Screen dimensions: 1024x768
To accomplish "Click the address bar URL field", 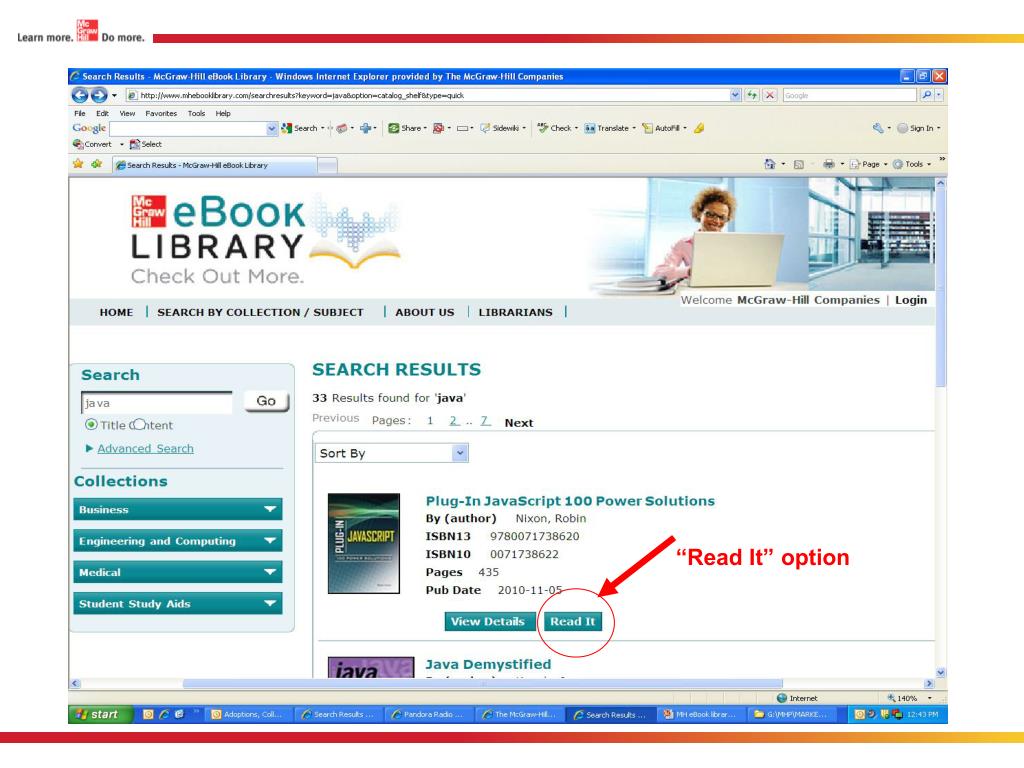I will [428, 95].
